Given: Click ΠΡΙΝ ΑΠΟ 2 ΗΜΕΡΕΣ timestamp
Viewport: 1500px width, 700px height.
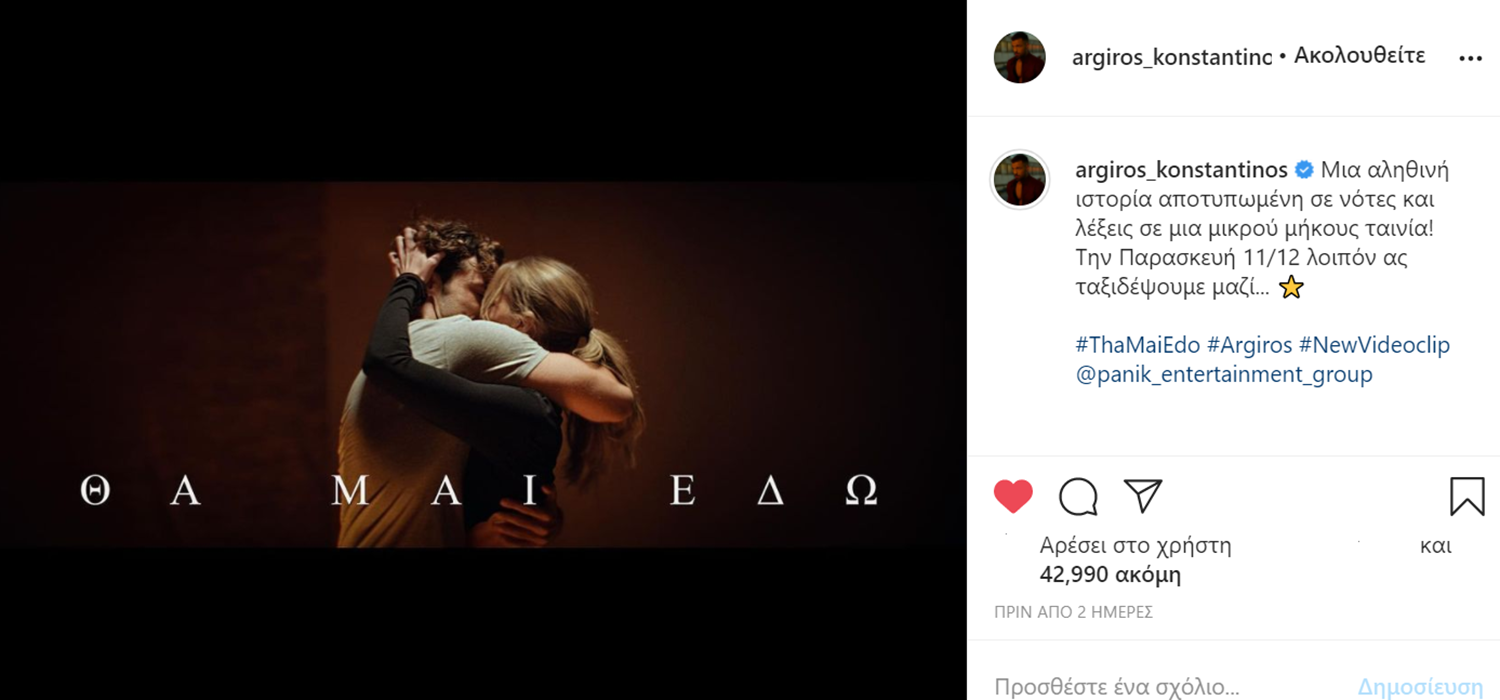Looking at the screenshot, I should (x=1073, y=612).
